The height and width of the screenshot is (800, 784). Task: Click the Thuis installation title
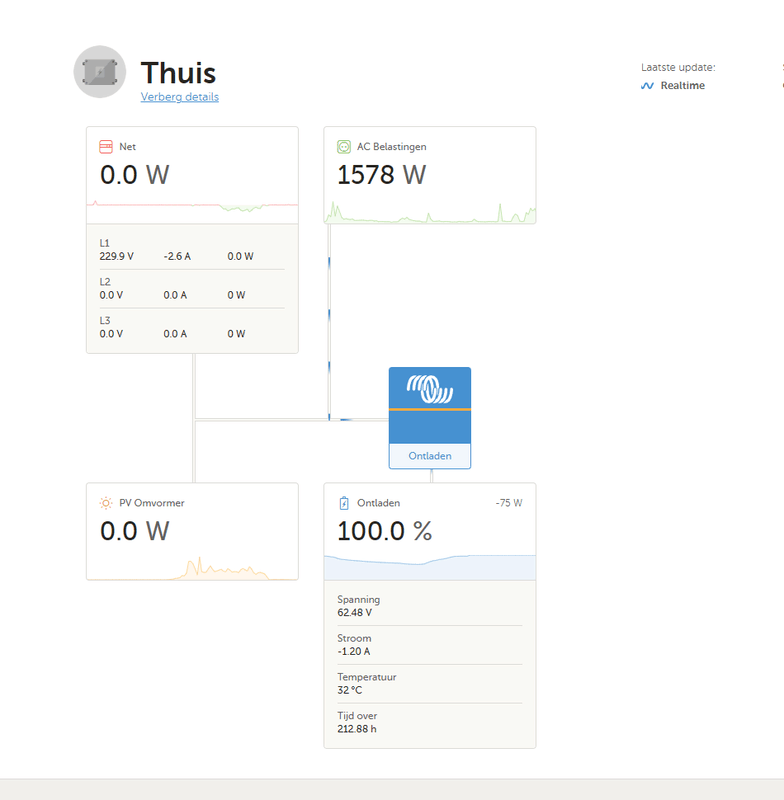179,73
